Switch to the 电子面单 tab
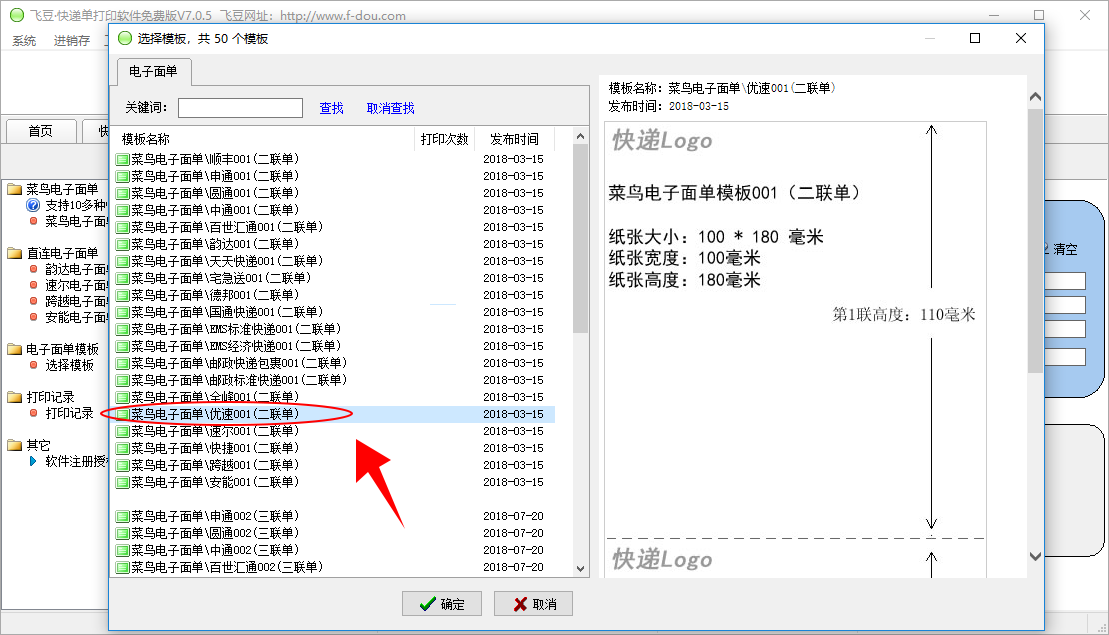 tap(153, 71)
